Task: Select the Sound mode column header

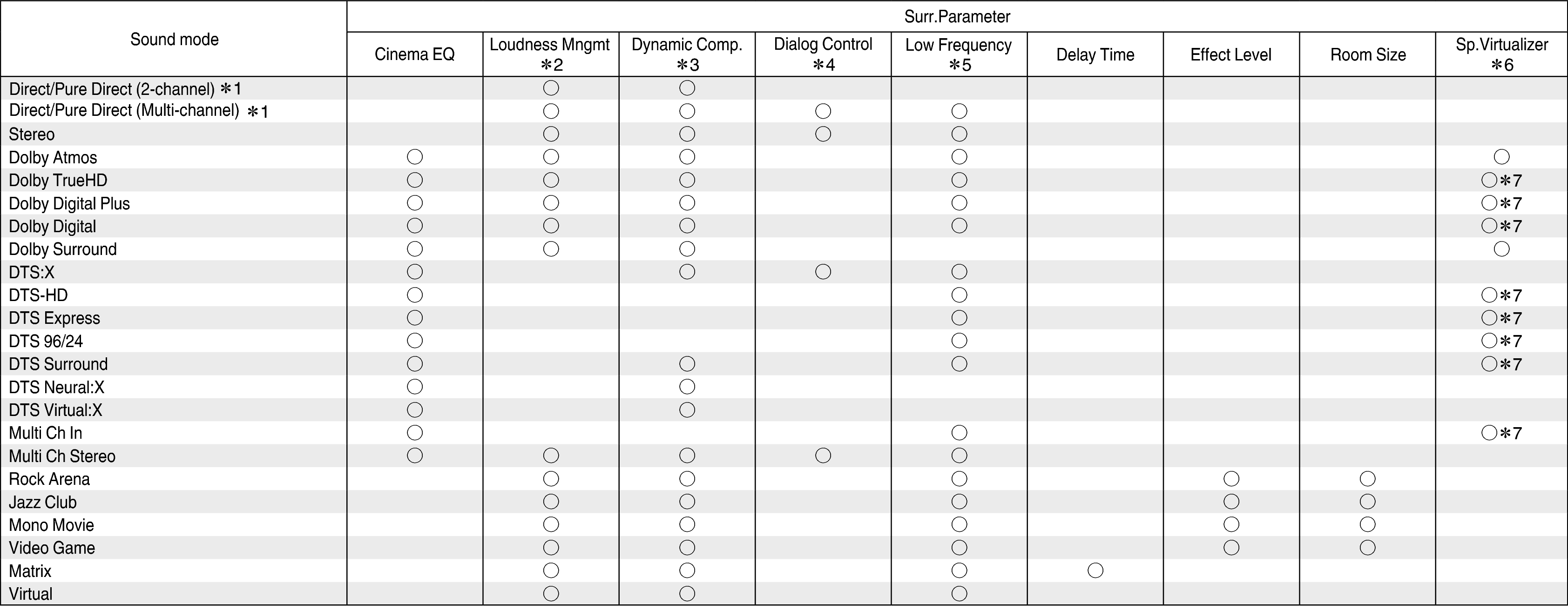Action: pyautogui.click(x=174, y=40)
